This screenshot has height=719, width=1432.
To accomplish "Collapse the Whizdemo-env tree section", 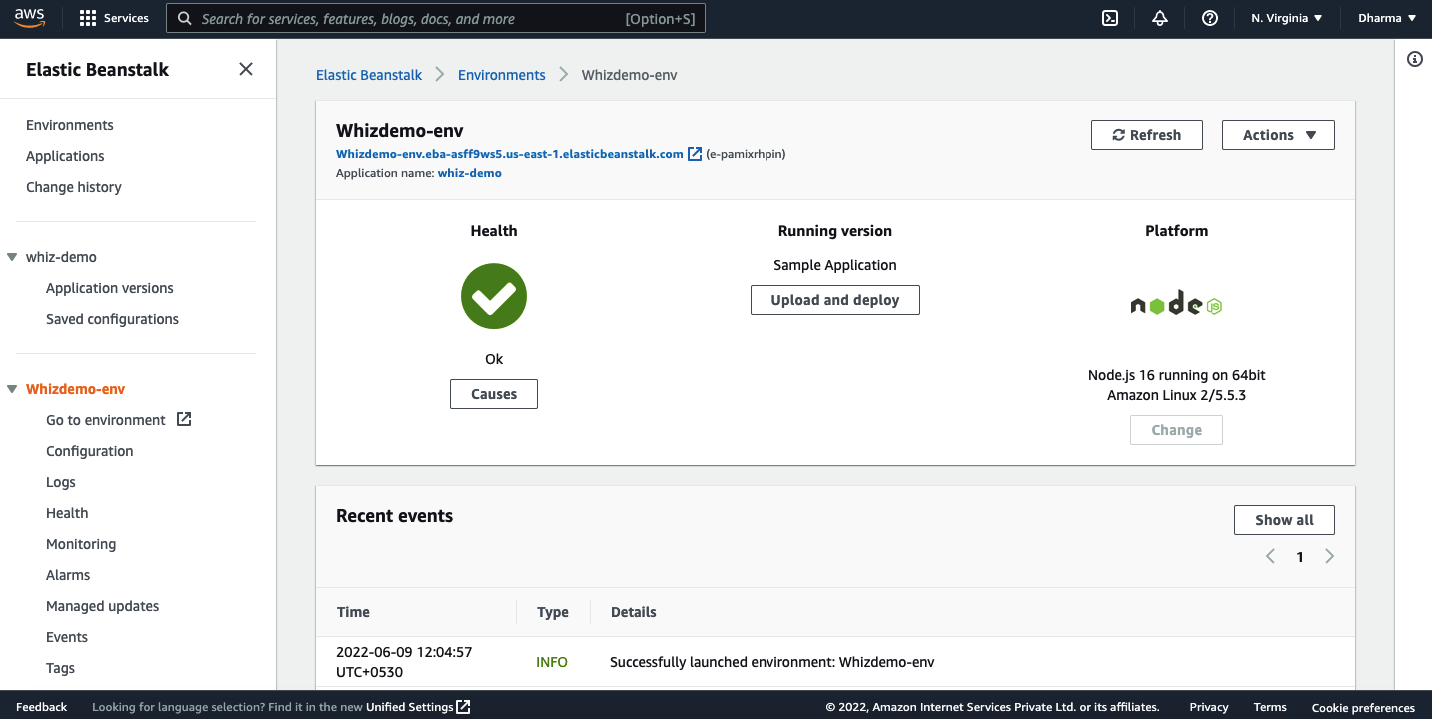I will pos(12,389).
